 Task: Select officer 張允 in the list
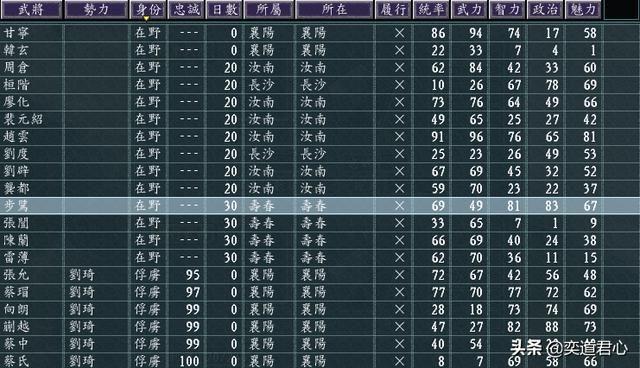[16, 275]
